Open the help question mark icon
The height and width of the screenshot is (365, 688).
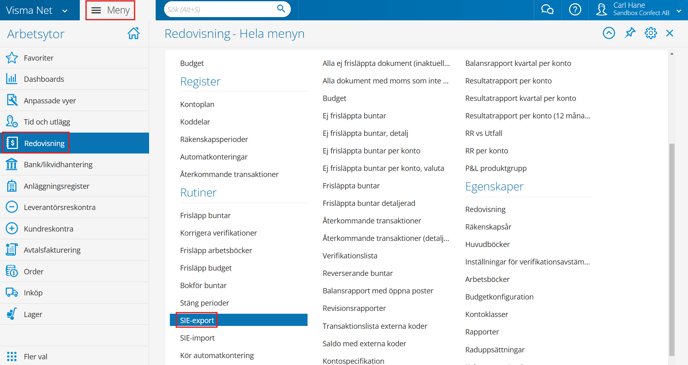pos(575,10)
